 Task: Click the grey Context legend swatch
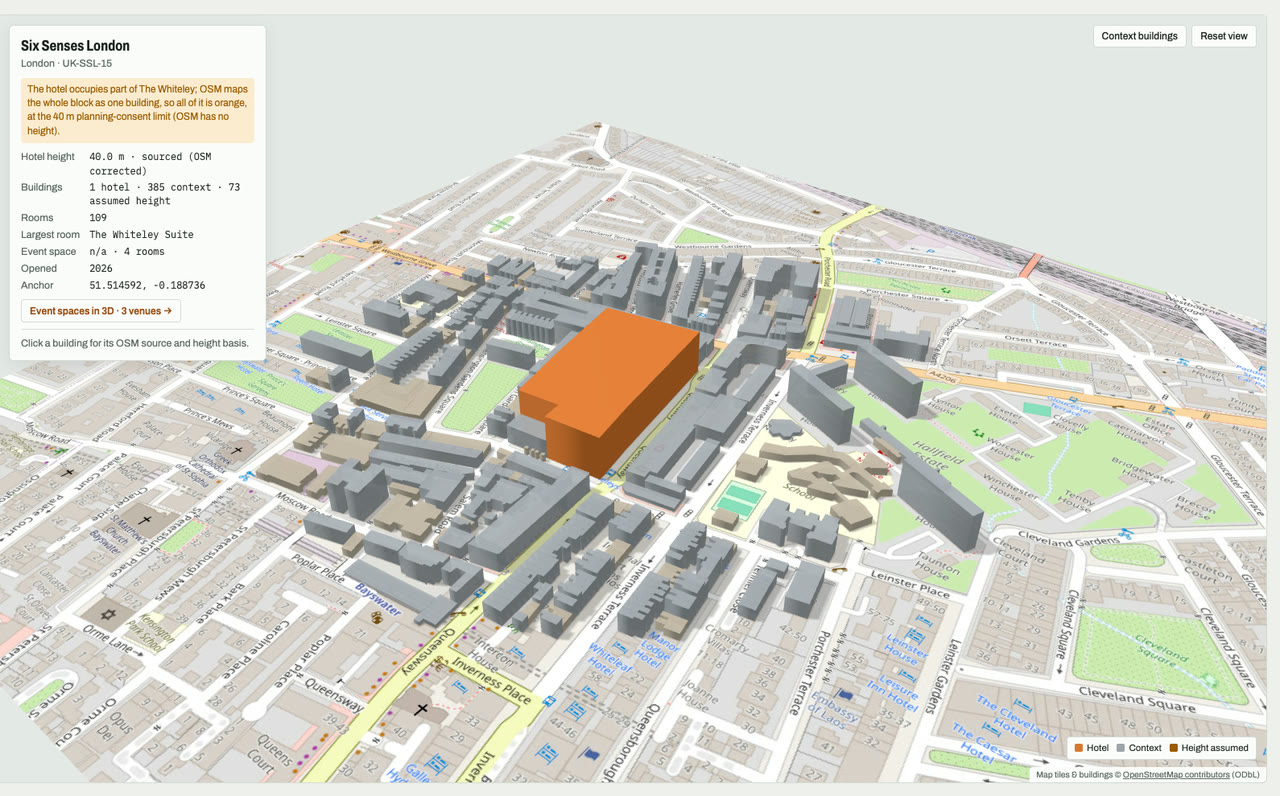1121,748
